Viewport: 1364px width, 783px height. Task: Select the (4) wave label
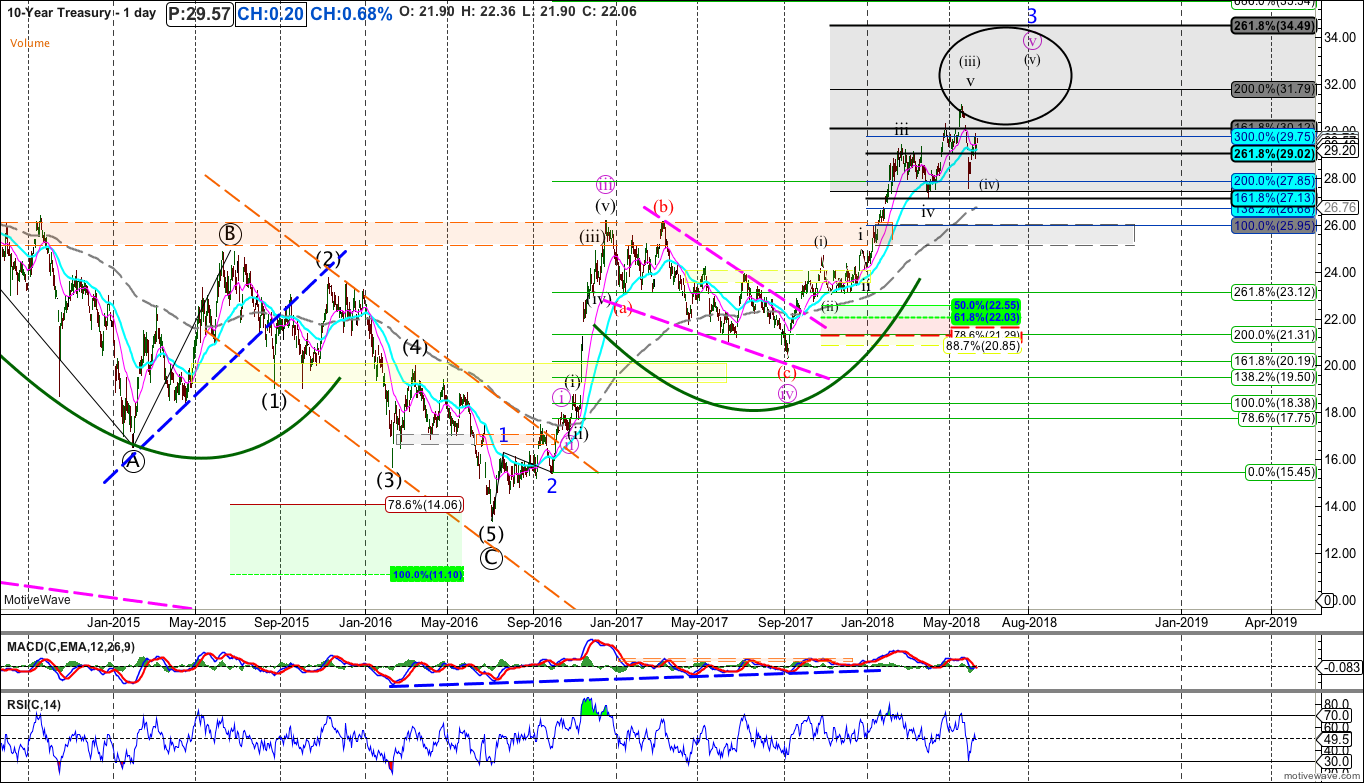416,348
